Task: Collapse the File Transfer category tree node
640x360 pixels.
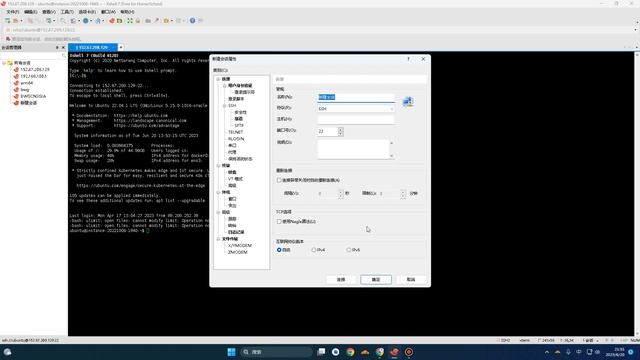Action: click(x=218, y=239)
